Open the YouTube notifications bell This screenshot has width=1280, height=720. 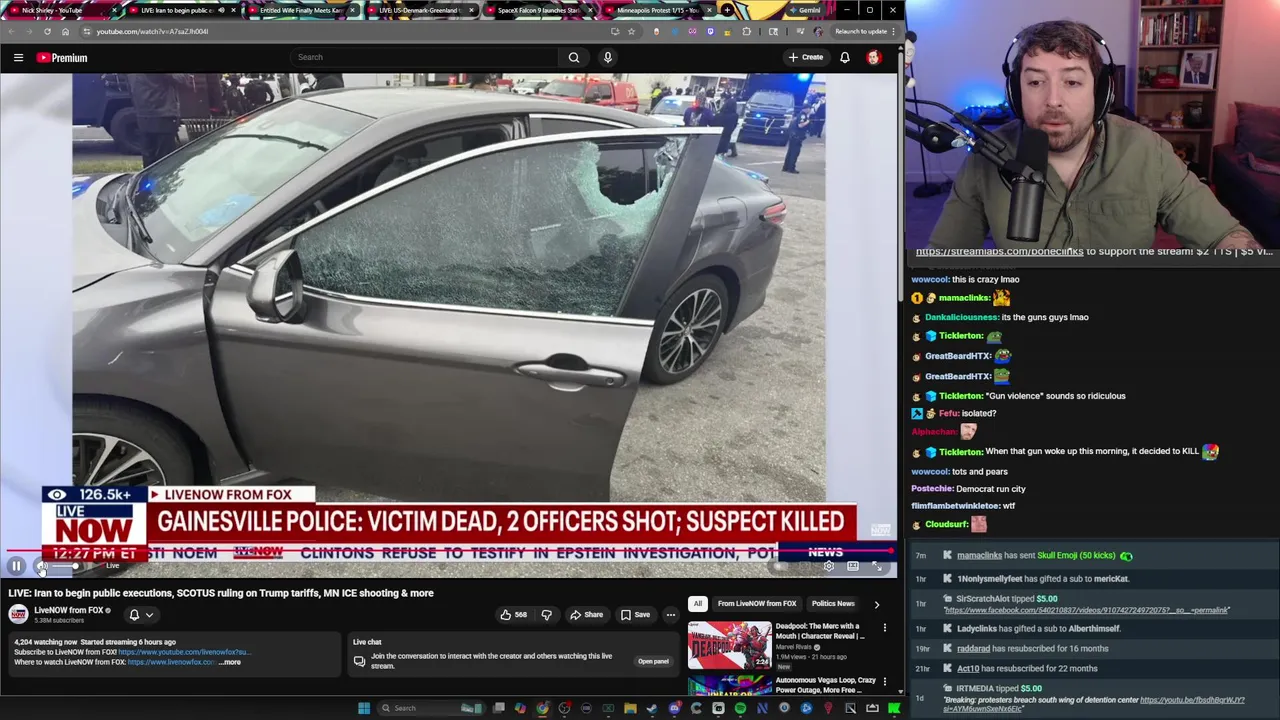pos(845,58)
